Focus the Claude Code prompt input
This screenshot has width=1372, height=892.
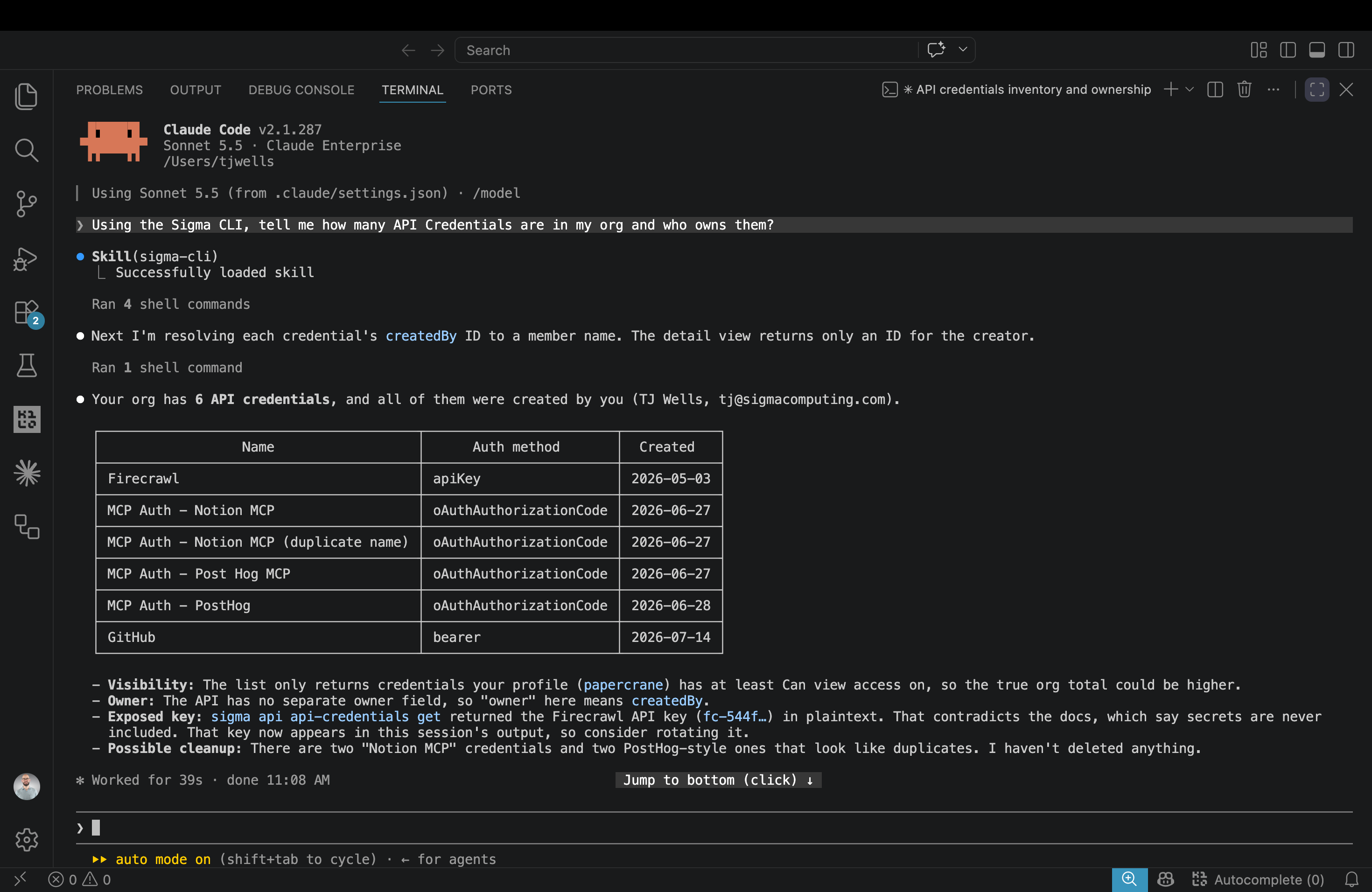point(714,828)
